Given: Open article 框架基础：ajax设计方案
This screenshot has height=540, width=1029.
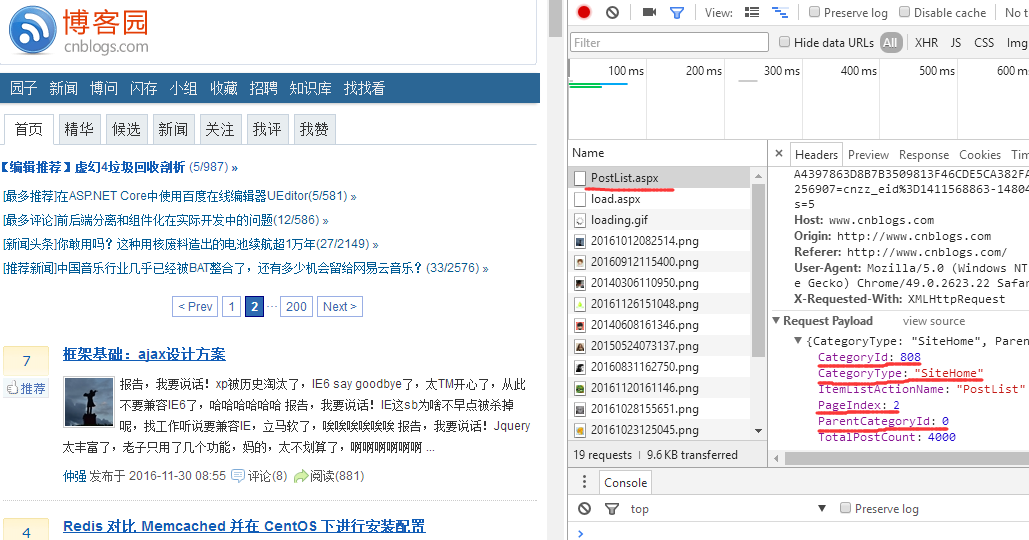Looking at the screenshot, I should (144, 354).
